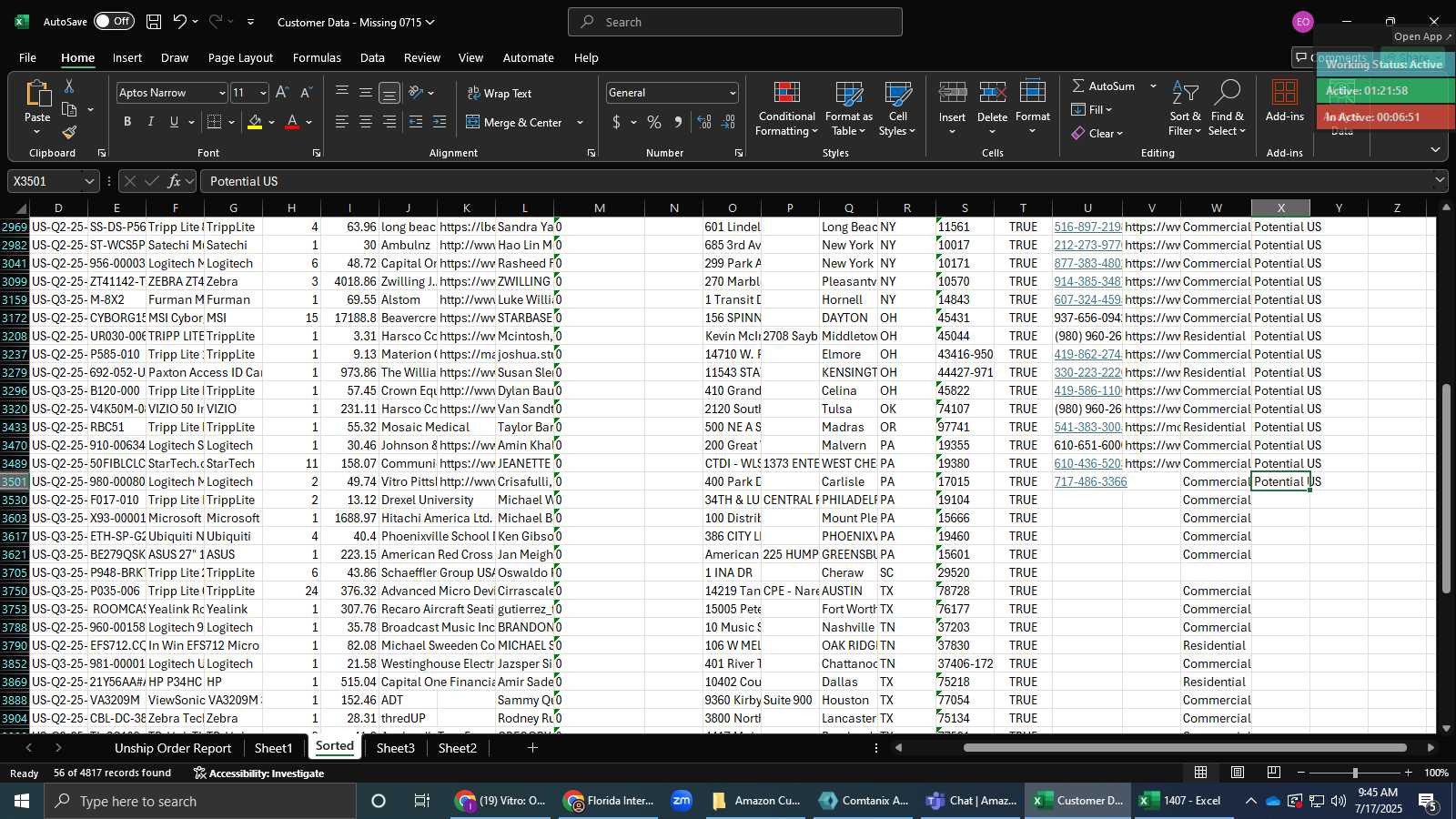Switch to the Insert tab

pos(127,57)
